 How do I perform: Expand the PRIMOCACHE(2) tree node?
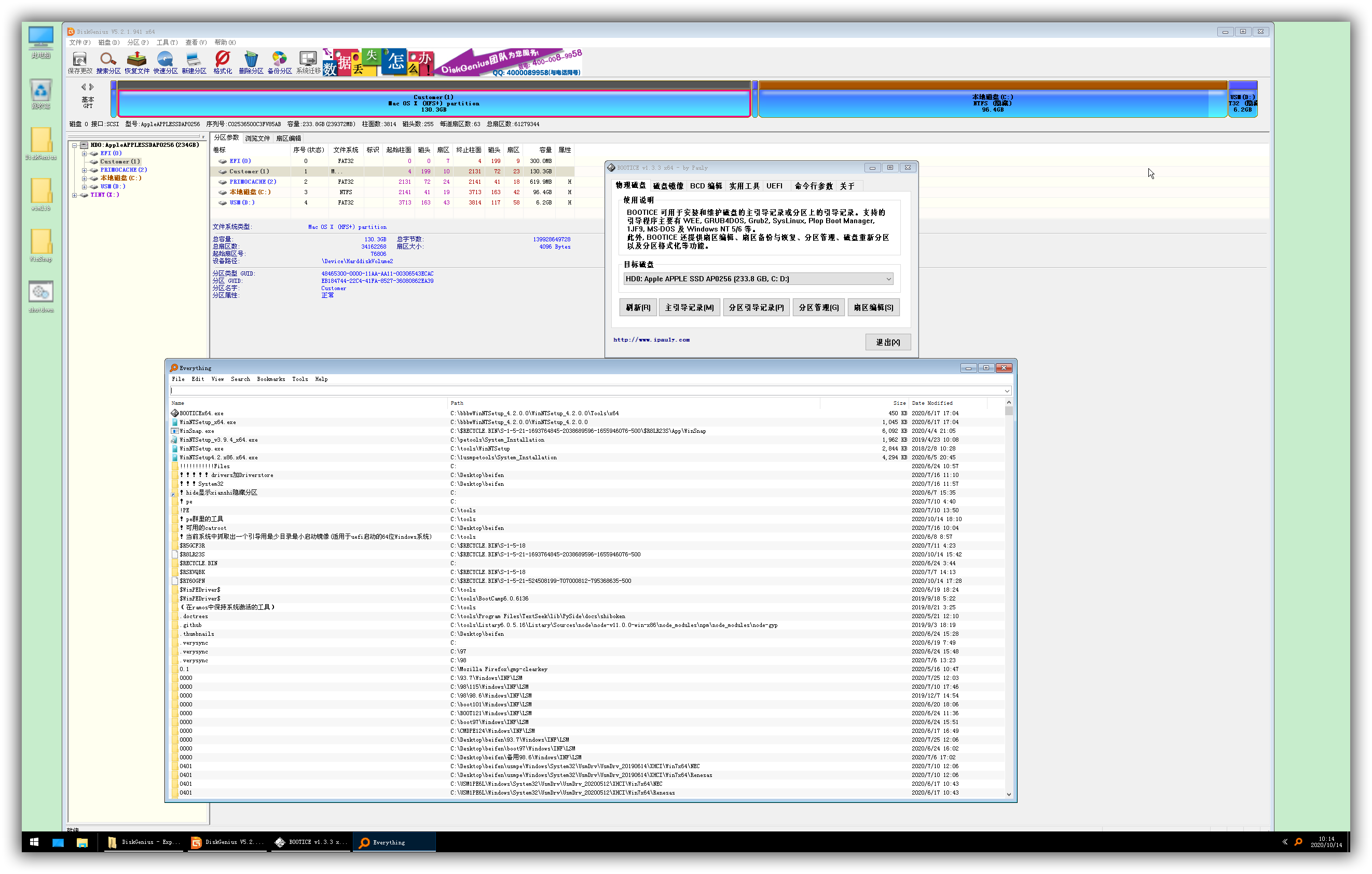coord(84,170)
